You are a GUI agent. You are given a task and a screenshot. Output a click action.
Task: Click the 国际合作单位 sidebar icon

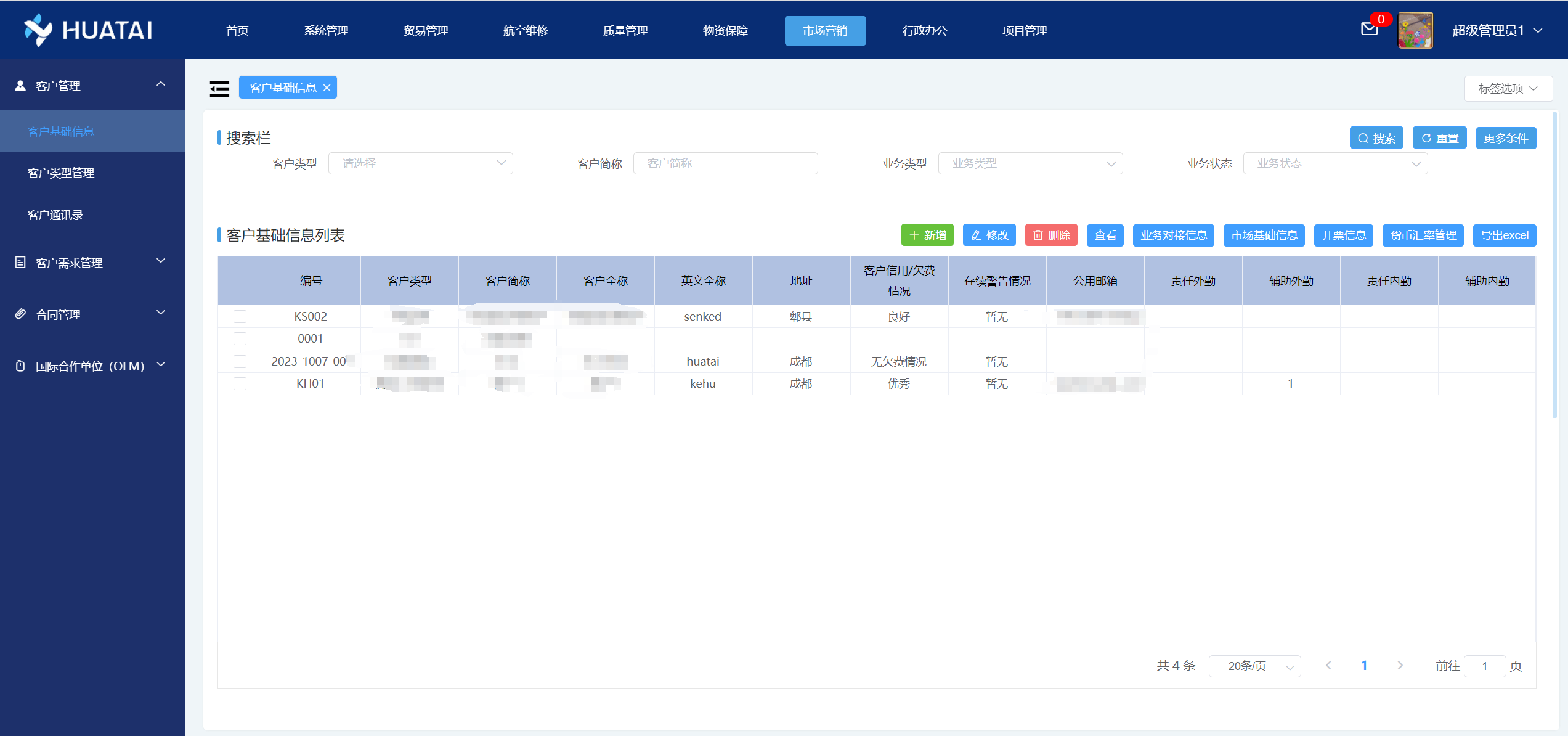[20, 366]
